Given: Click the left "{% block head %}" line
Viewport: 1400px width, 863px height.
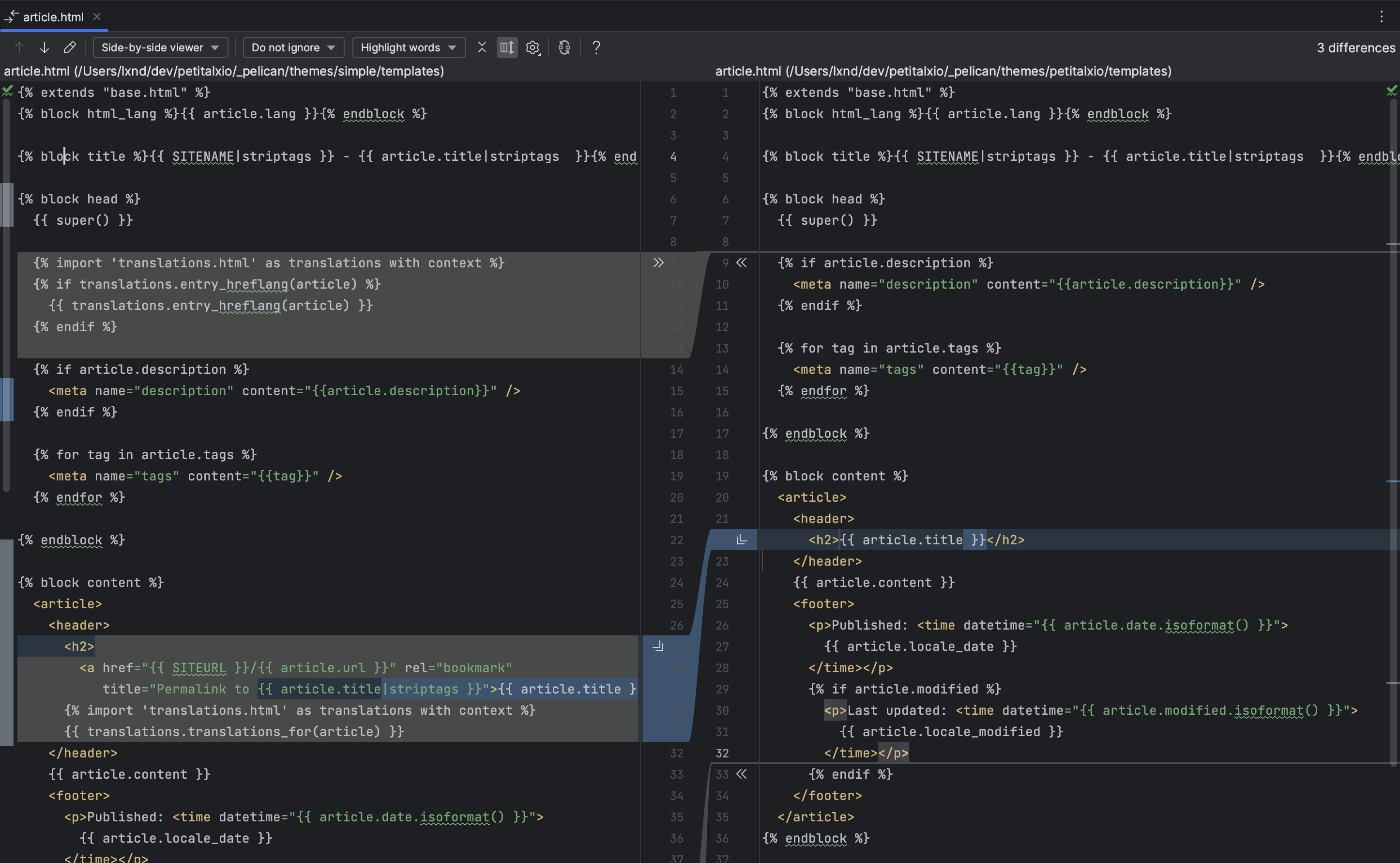Looking at the screenshot, I should (x=79, y=199).
